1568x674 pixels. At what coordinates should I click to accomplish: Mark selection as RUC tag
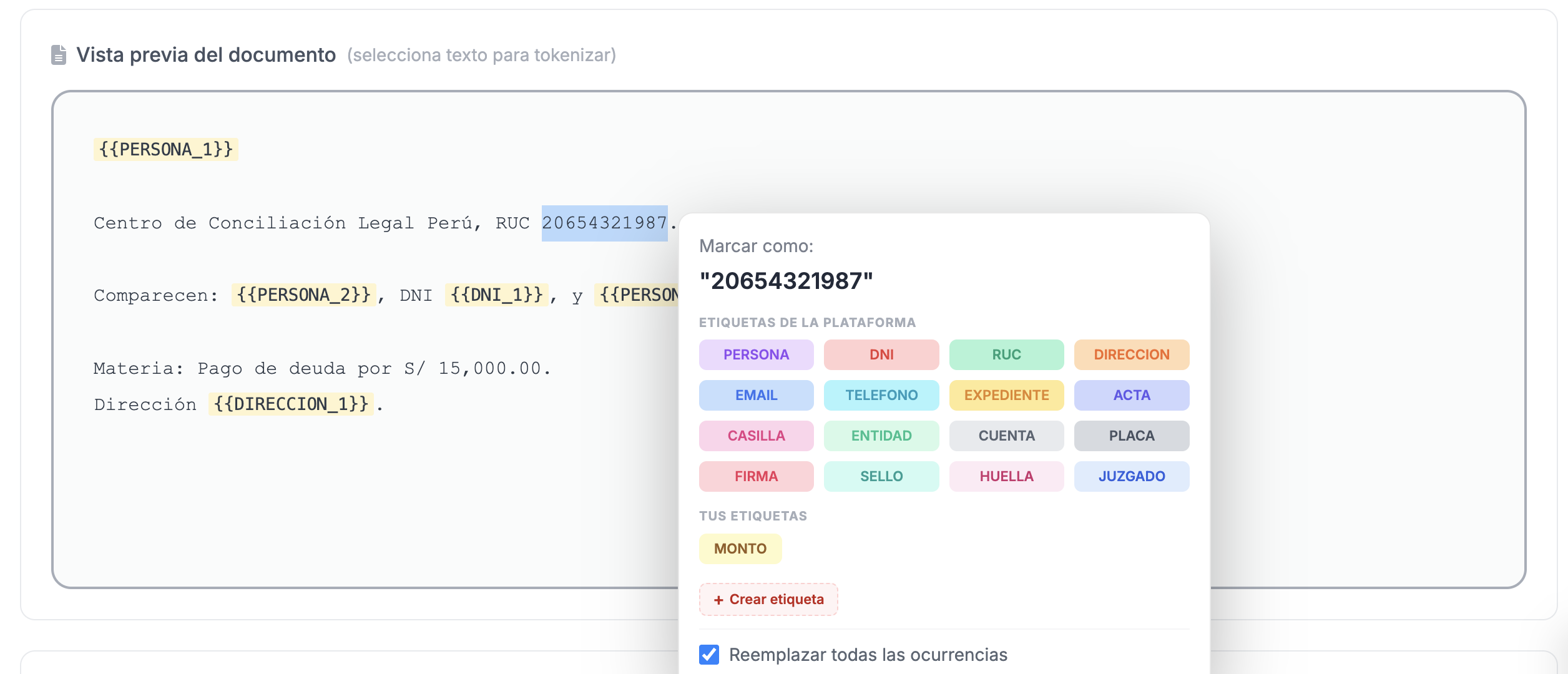(x=1006, y=354)
